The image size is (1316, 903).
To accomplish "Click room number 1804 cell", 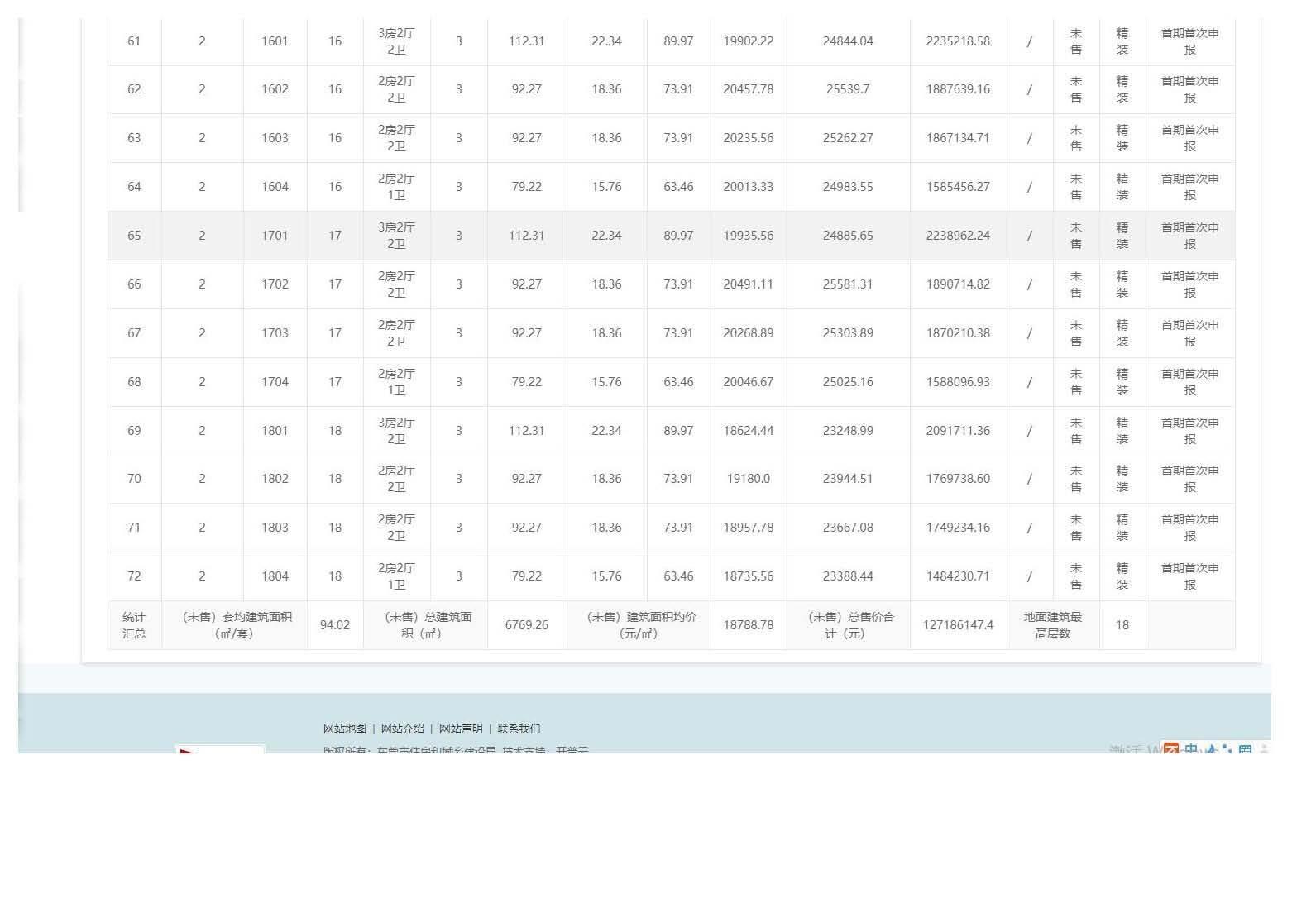I will coord(275,576).
